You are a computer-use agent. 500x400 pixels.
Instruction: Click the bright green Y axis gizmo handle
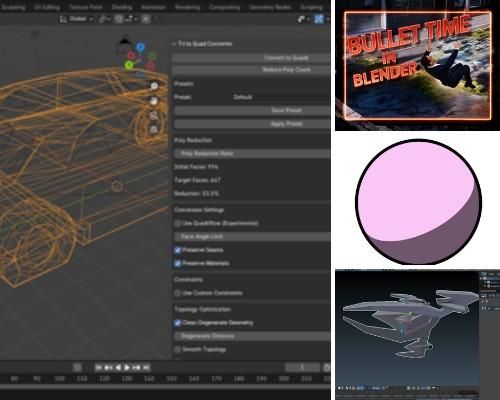tap(129, 65)
